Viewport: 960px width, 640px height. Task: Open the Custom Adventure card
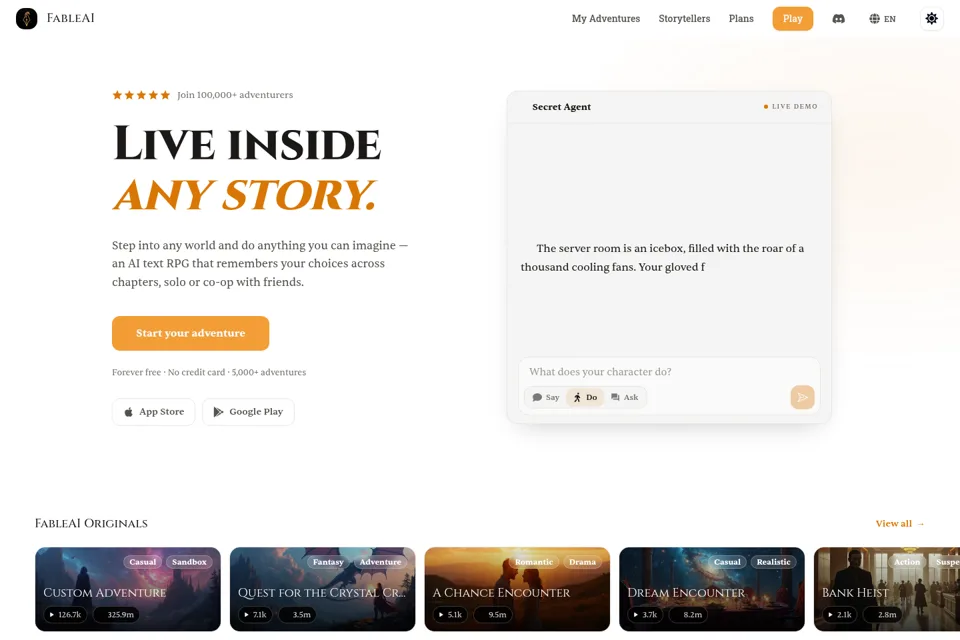coord(128,589)
